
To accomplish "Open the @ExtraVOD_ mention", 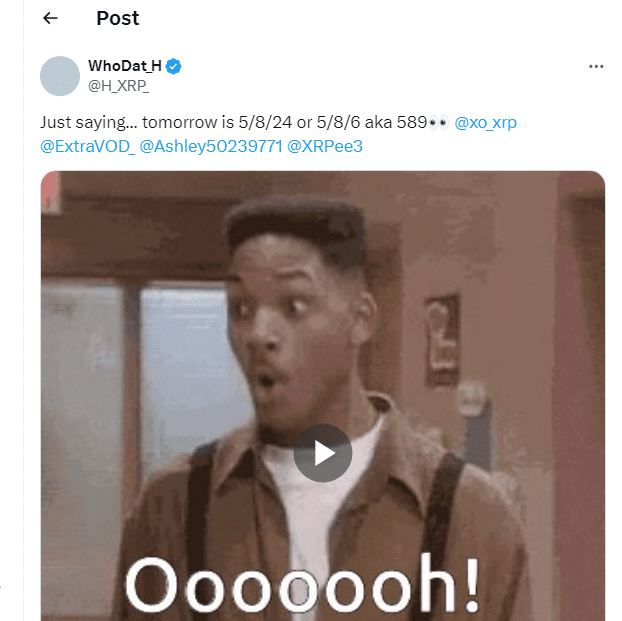I will pos(88,146).
